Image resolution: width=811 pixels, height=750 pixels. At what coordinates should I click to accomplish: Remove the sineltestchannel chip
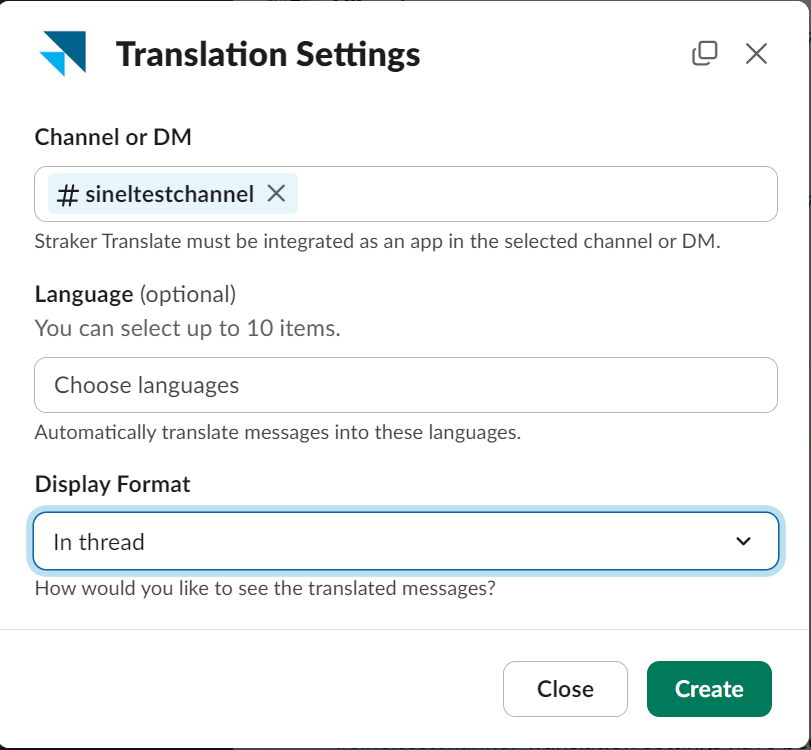(276, 193)
